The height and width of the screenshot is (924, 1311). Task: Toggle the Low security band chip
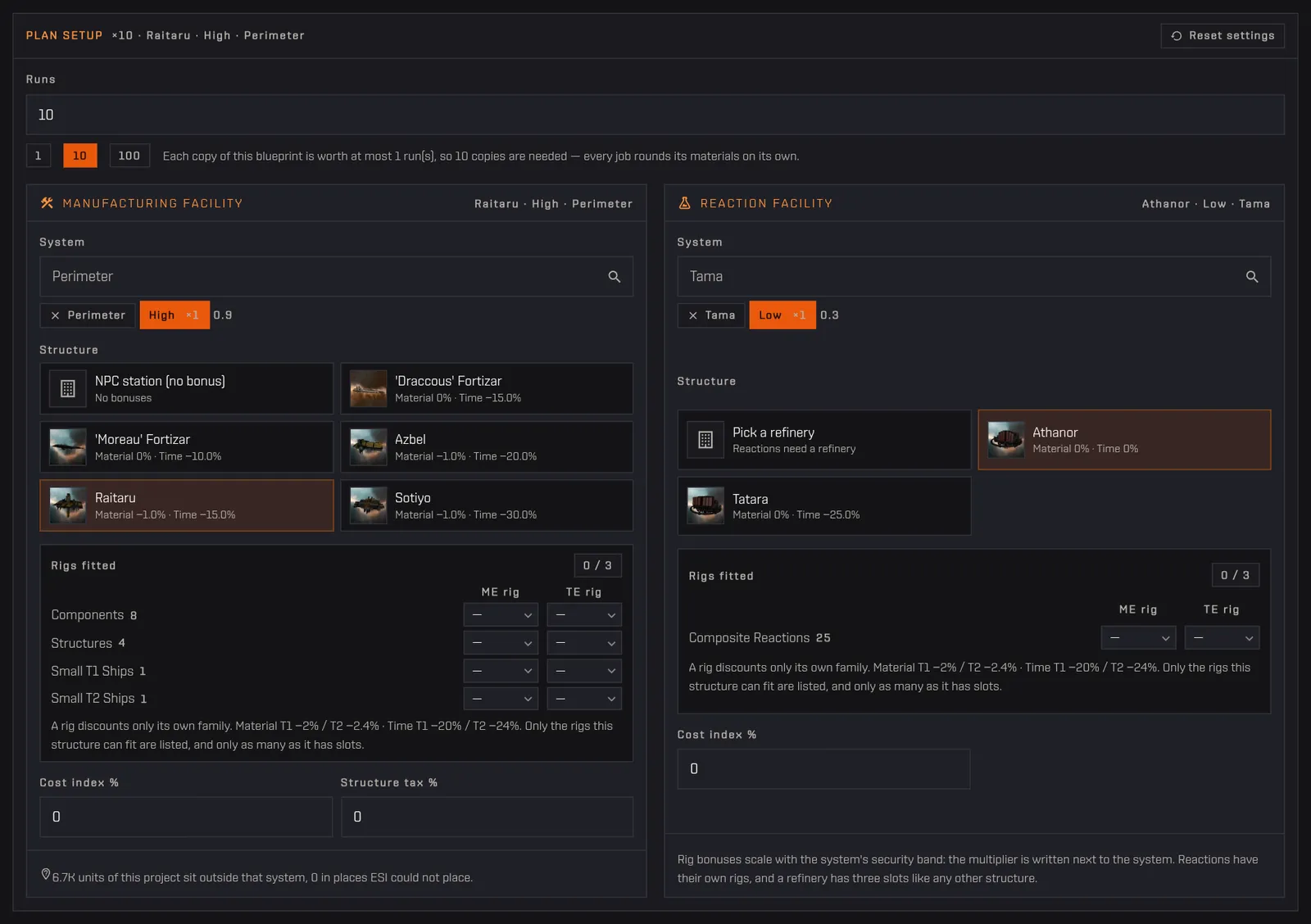coord(783,315)
